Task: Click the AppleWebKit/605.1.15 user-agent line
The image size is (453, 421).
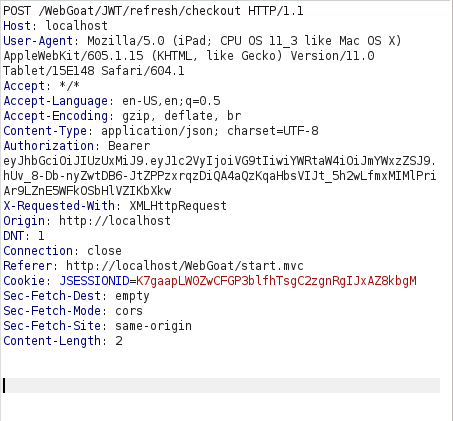Action: click(x=189, y=56)
